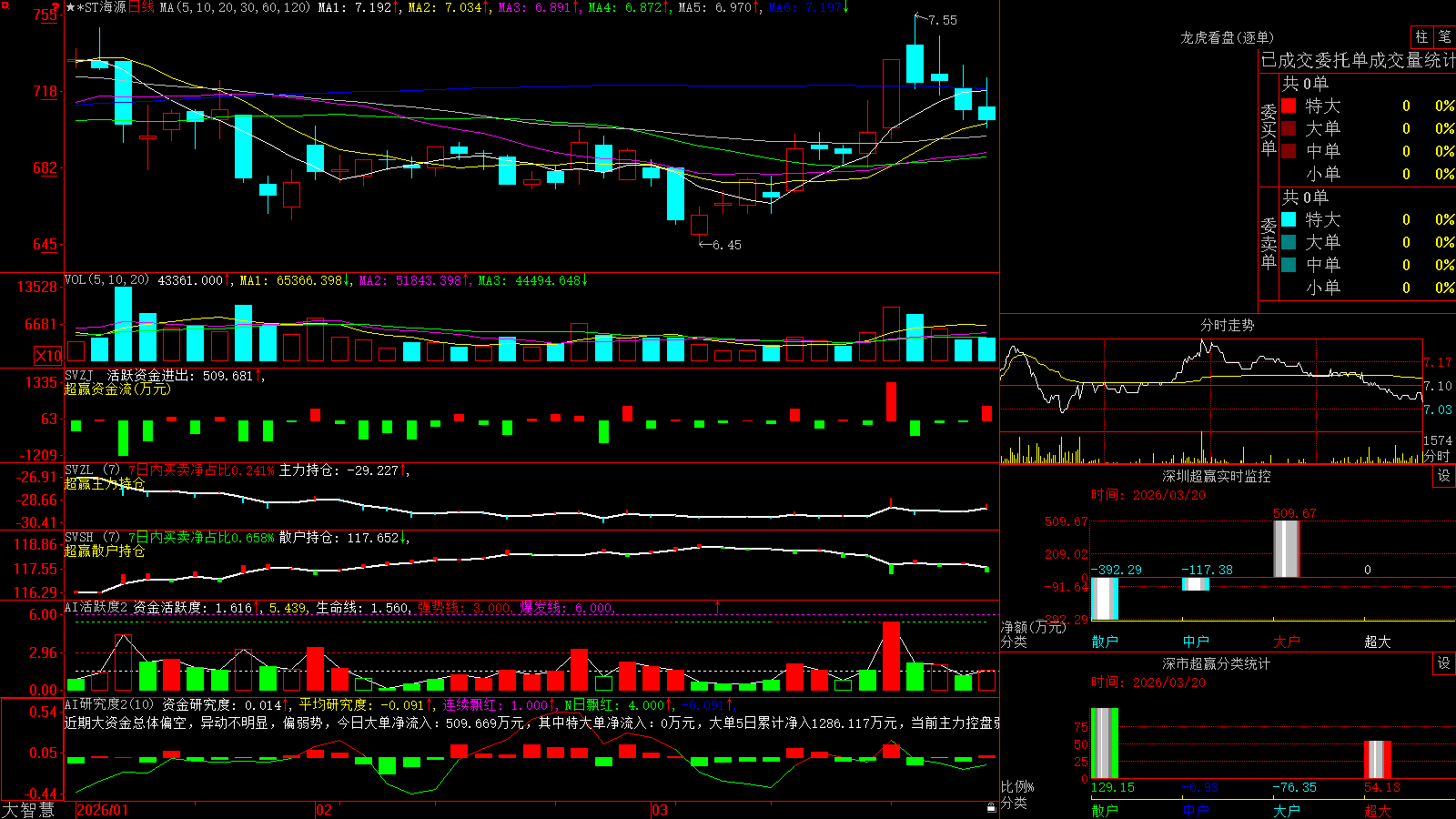1456x819 pixels.
Task: Click the 超赢散户持仓 label
Action: (105, 551)
